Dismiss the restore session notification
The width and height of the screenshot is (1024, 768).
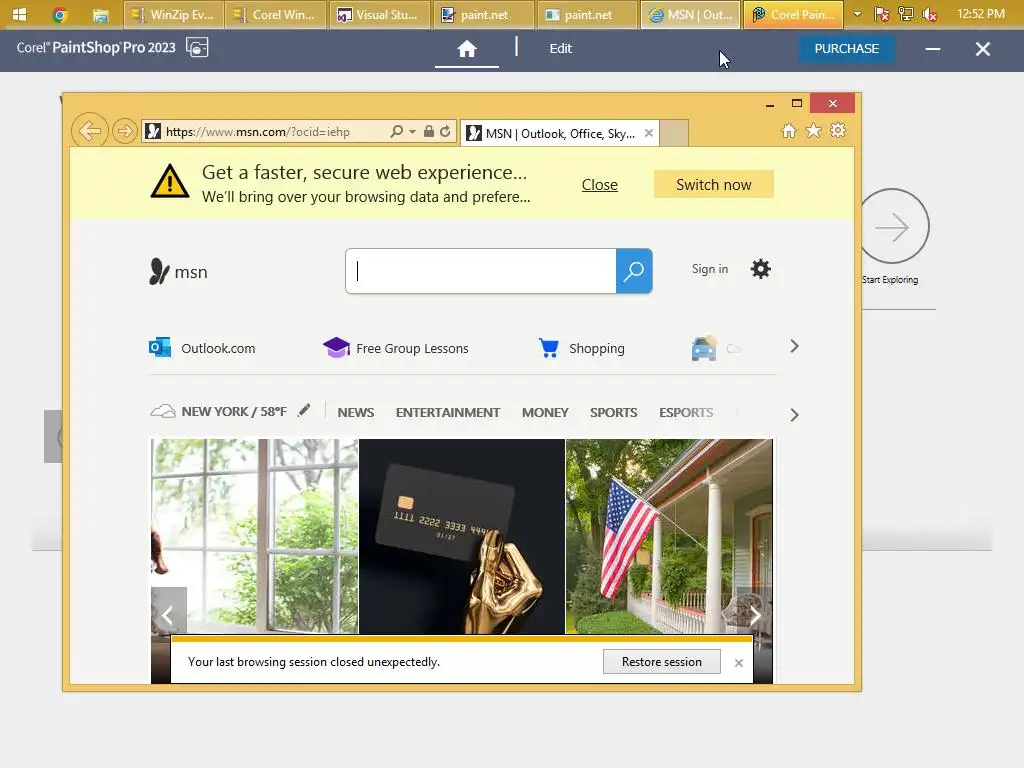[739, 663]
